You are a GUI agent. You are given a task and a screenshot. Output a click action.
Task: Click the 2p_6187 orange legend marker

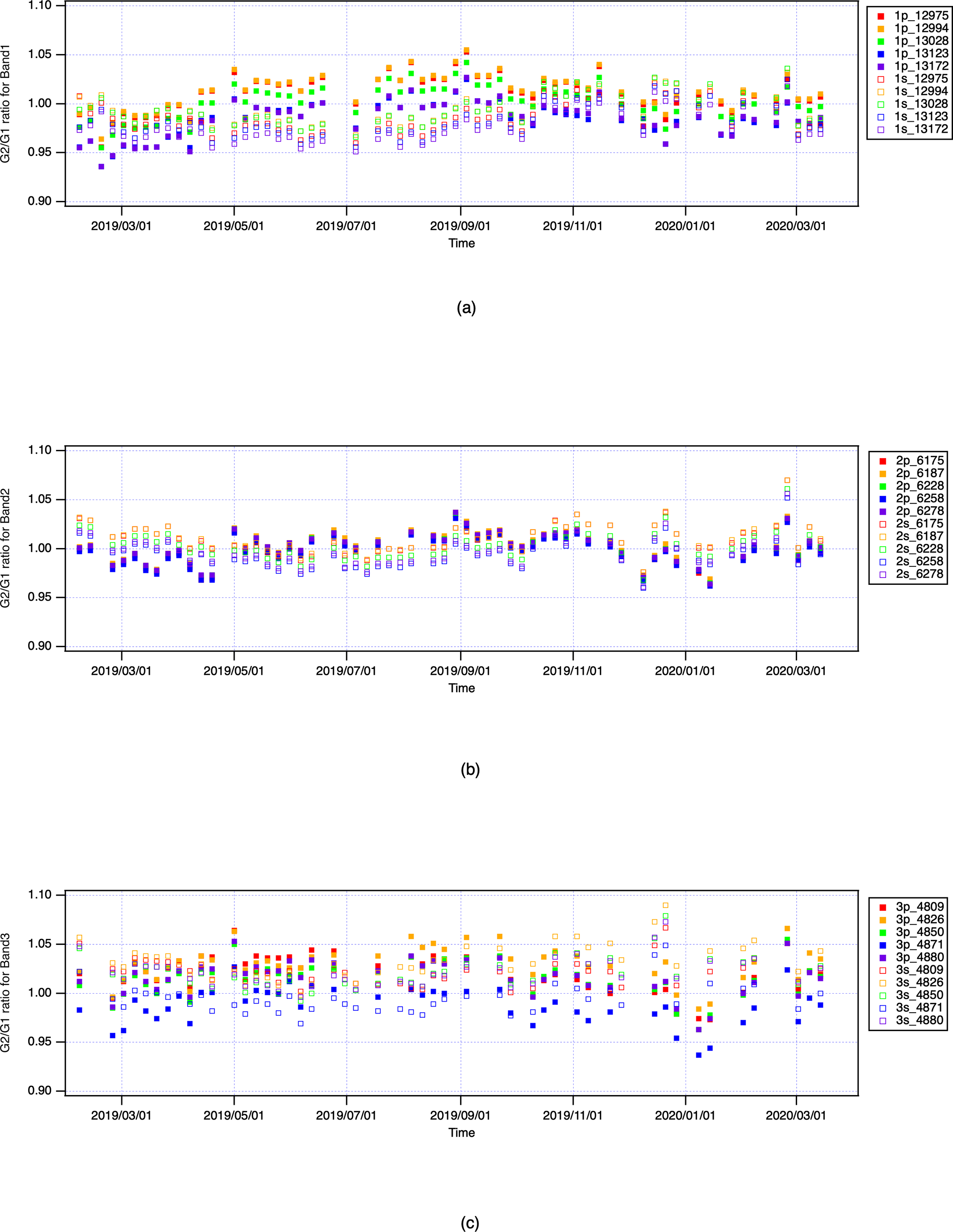tap(882, 473)
